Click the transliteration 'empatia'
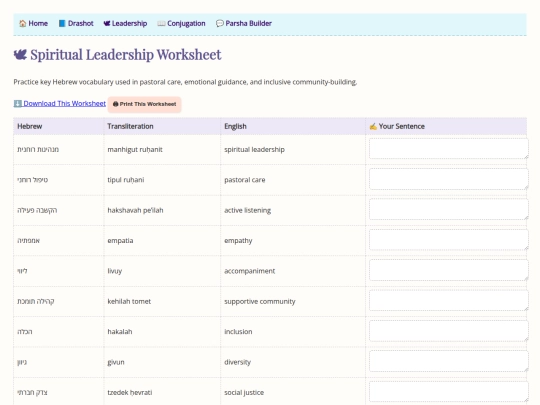This screenshot has width=540, height=405. [120, 241]
